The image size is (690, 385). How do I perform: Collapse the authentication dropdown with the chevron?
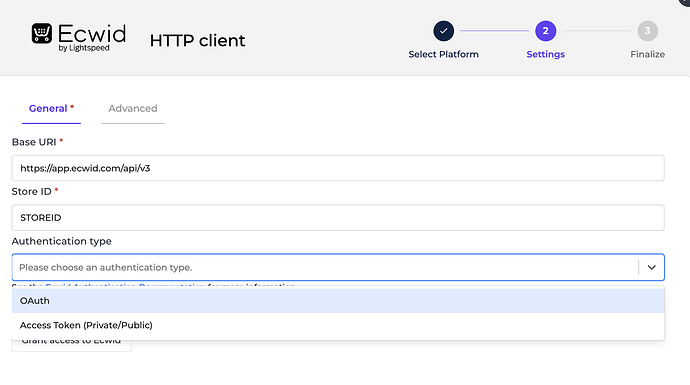[x=652, y=267]
